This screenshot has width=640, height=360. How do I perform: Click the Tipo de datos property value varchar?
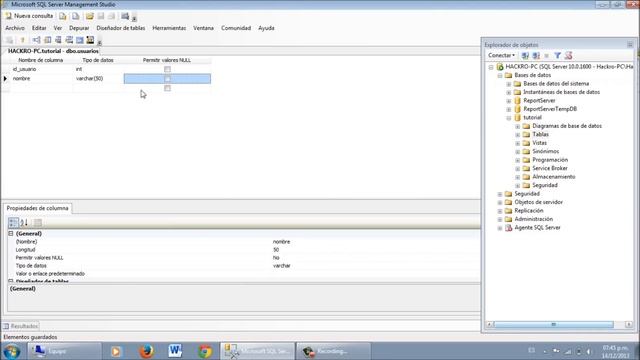[282, 266]
